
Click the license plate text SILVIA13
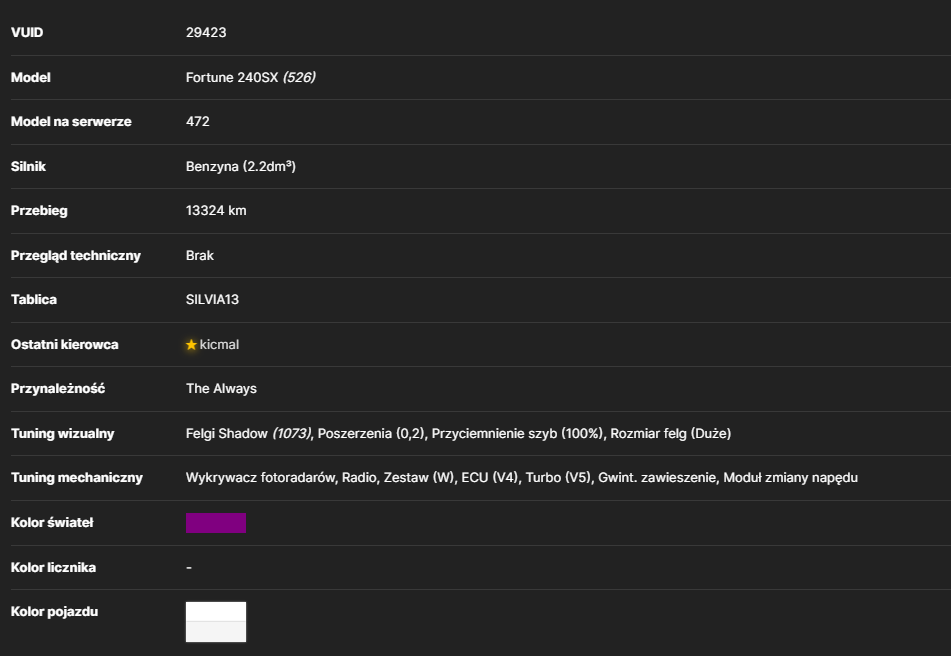click(212, 300)
